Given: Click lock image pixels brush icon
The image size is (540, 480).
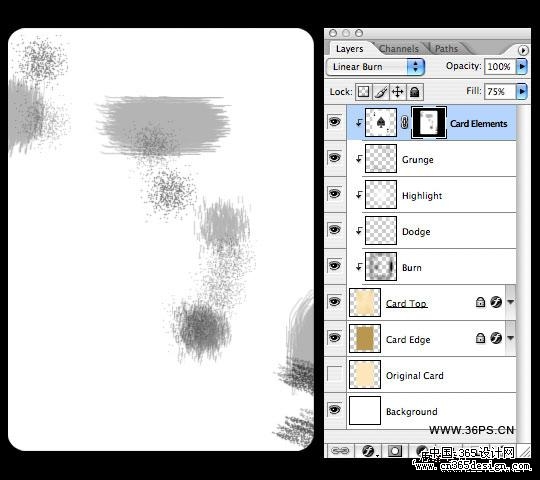Looking at the screenshot, I should pos(381,92).
